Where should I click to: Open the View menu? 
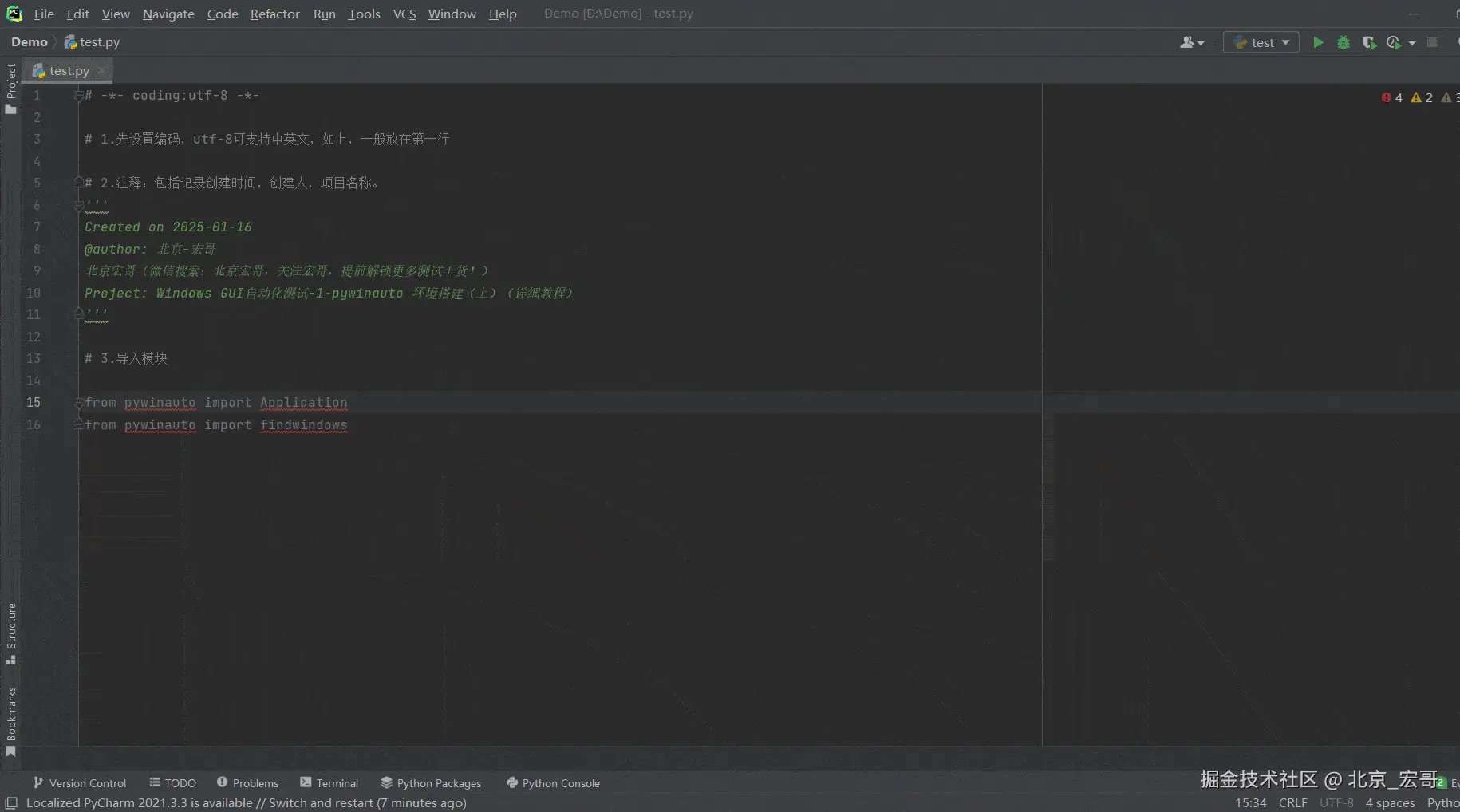tap(116, 14)
